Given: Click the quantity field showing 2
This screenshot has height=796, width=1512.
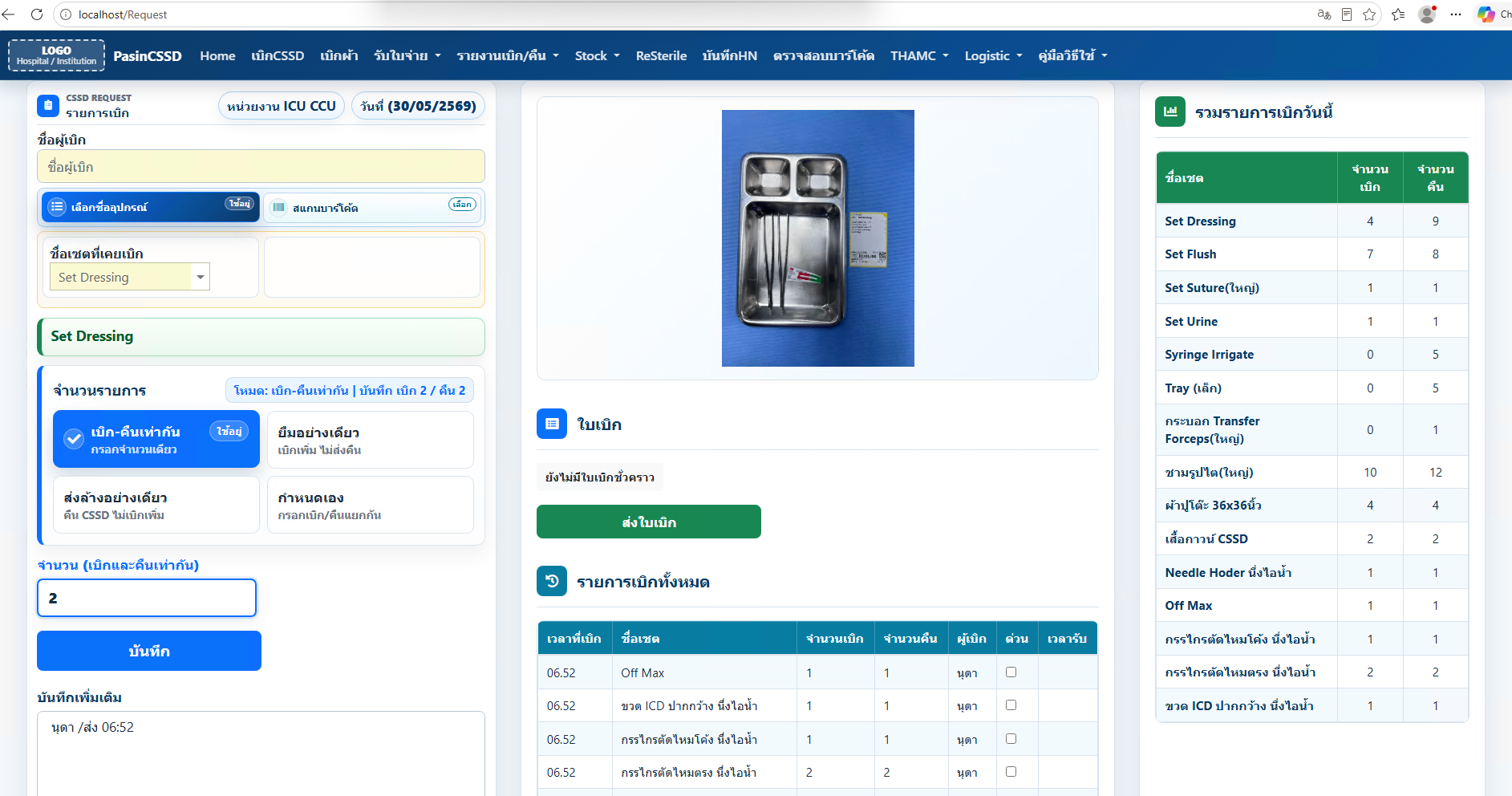Looking at the screenshot, I should click(x=147, y=598).
